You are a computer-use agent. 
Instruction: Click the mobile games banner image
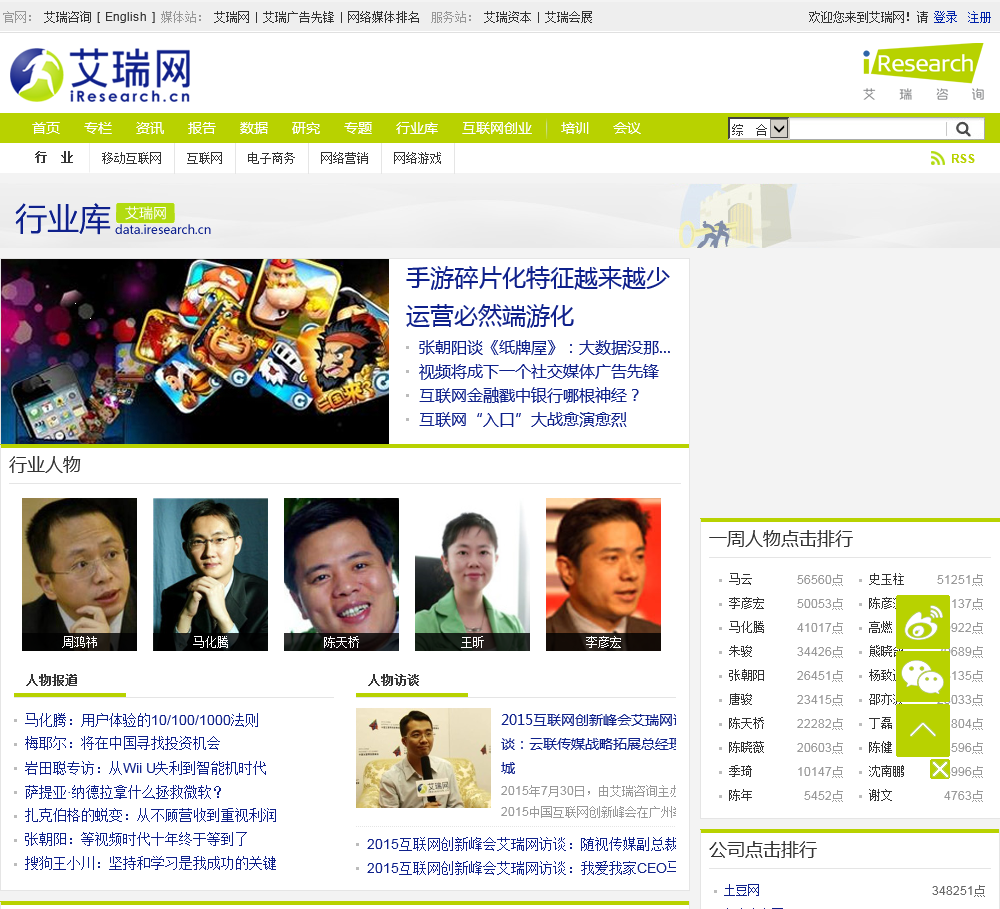click(x=195, y=351)
